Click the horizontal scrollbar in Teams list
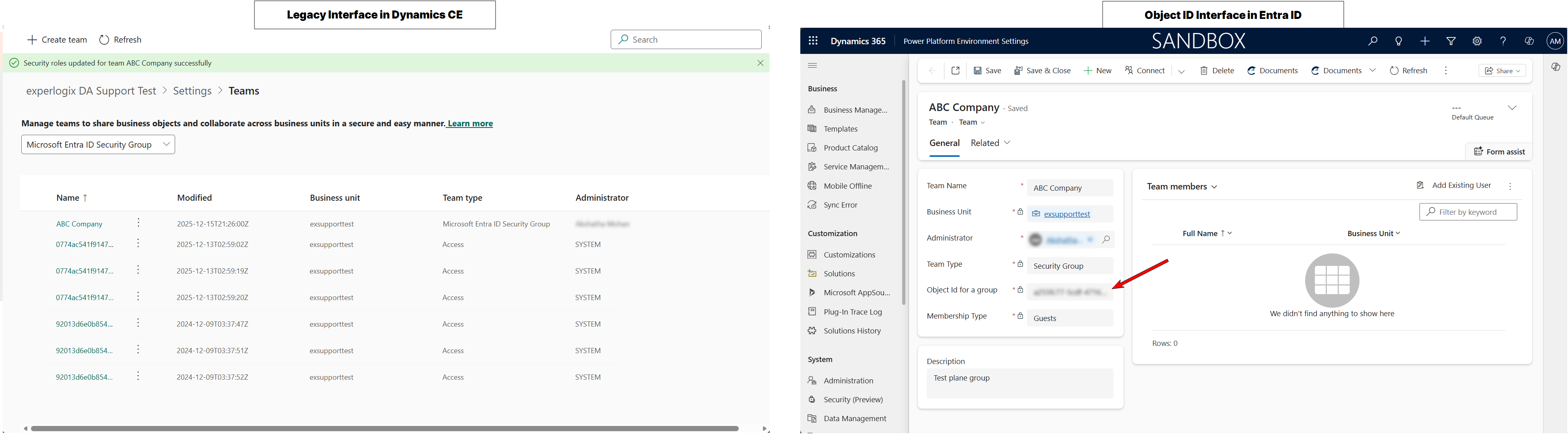The width and height of the screenshot is (1568, 434). click(385, 428)
